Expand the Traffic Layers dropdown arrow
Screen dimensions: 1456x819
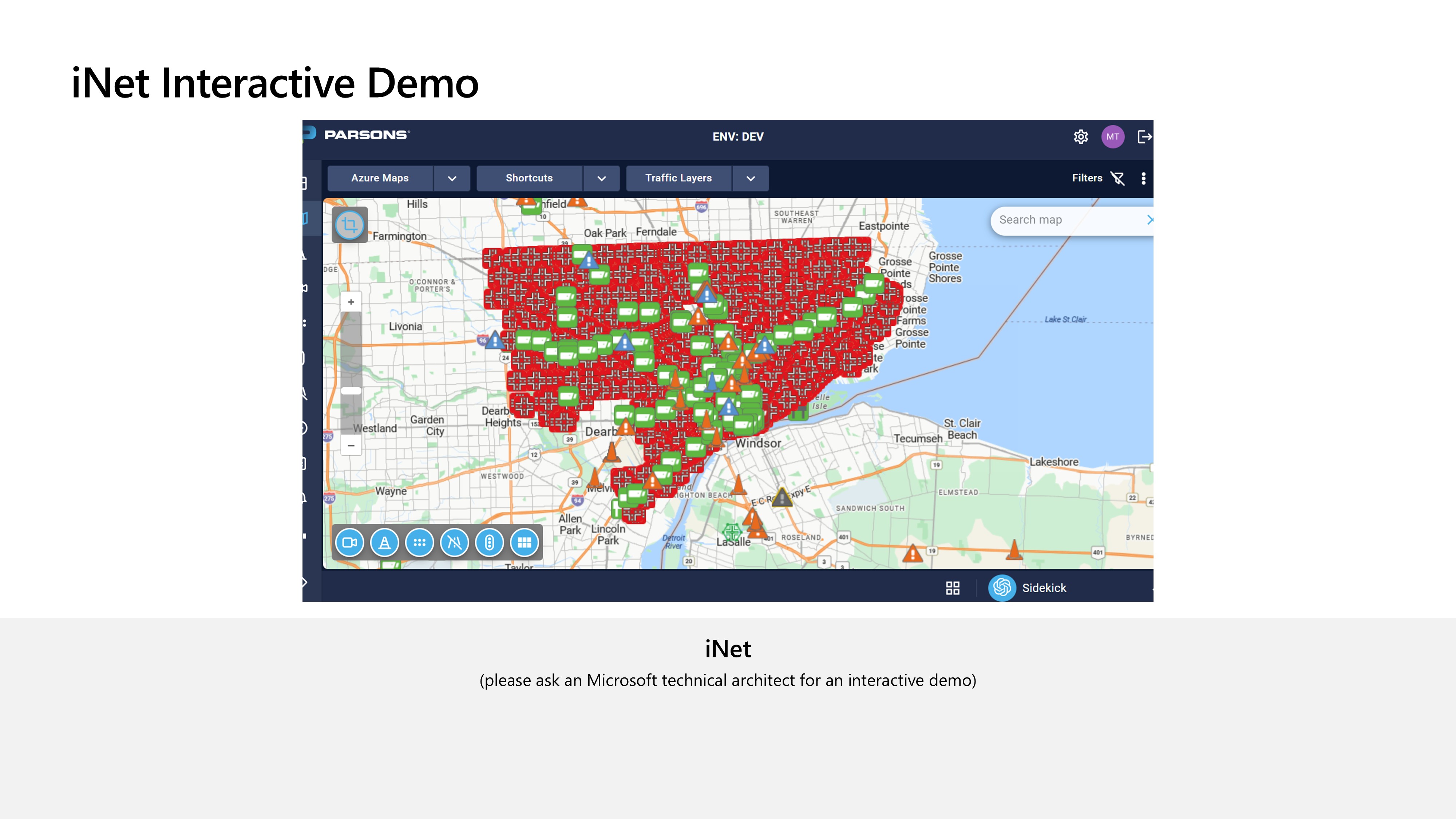(751, 178)
